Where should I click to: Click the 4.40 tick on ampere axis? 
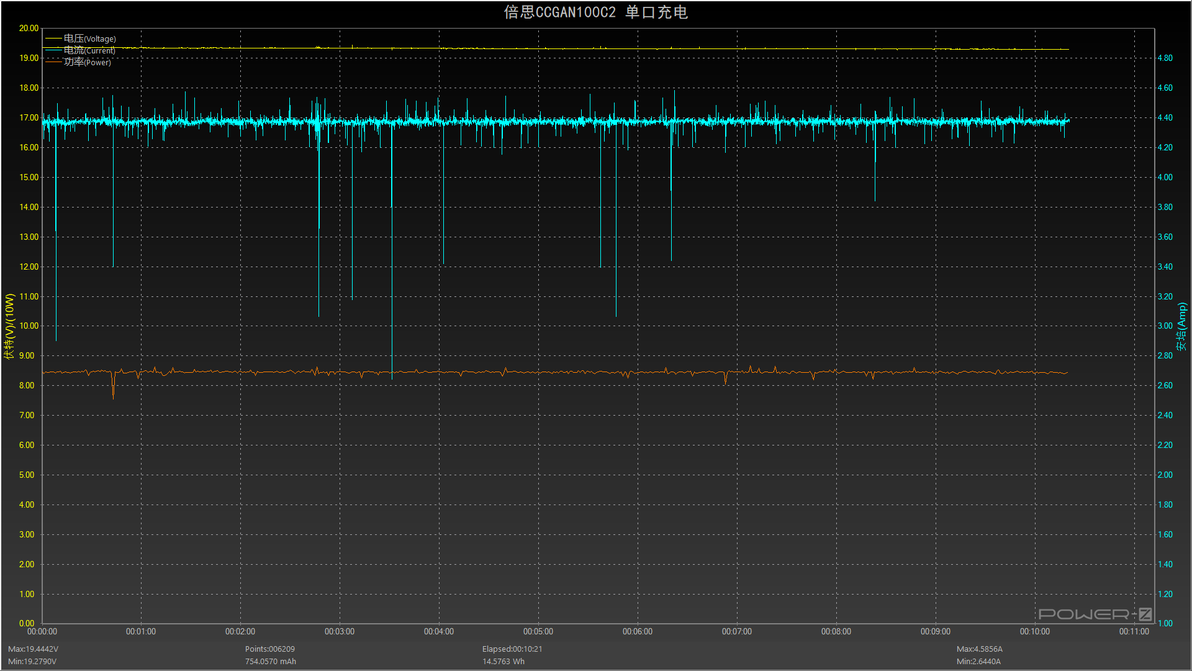pyautogui.click(x=1165, y=118)
